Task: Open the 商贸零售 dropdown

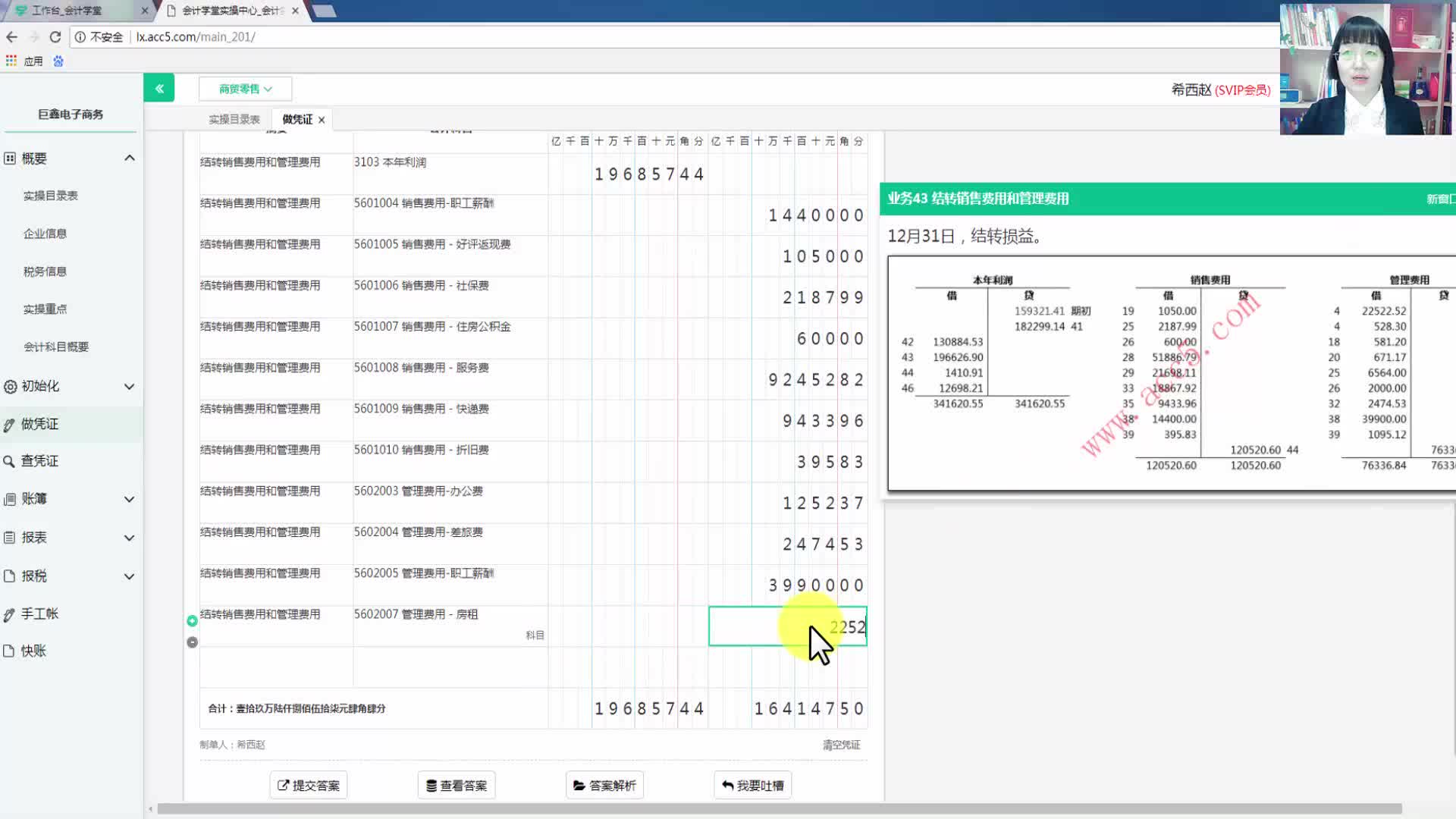Action: click(x=245, y=89)
